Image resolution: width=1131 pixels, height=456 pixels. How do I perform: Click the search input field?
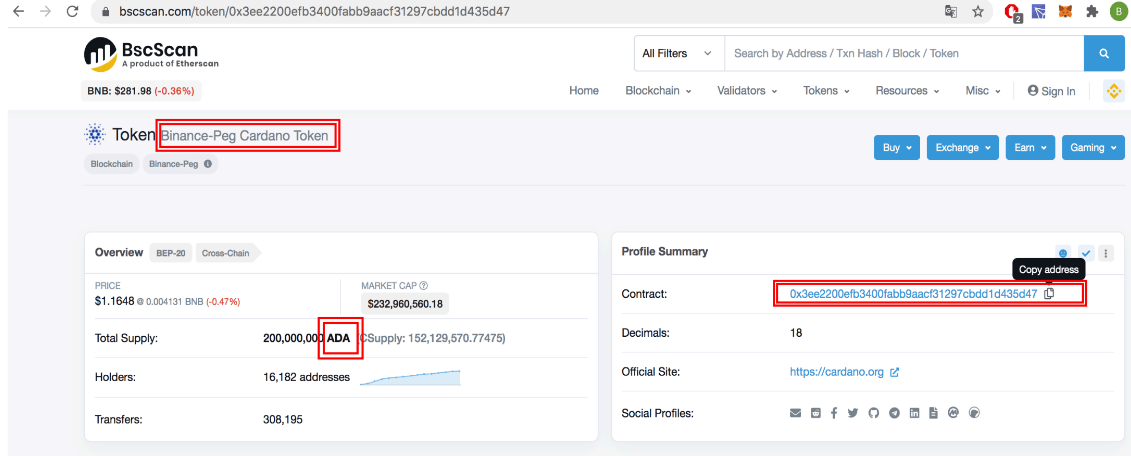[904, 53]
